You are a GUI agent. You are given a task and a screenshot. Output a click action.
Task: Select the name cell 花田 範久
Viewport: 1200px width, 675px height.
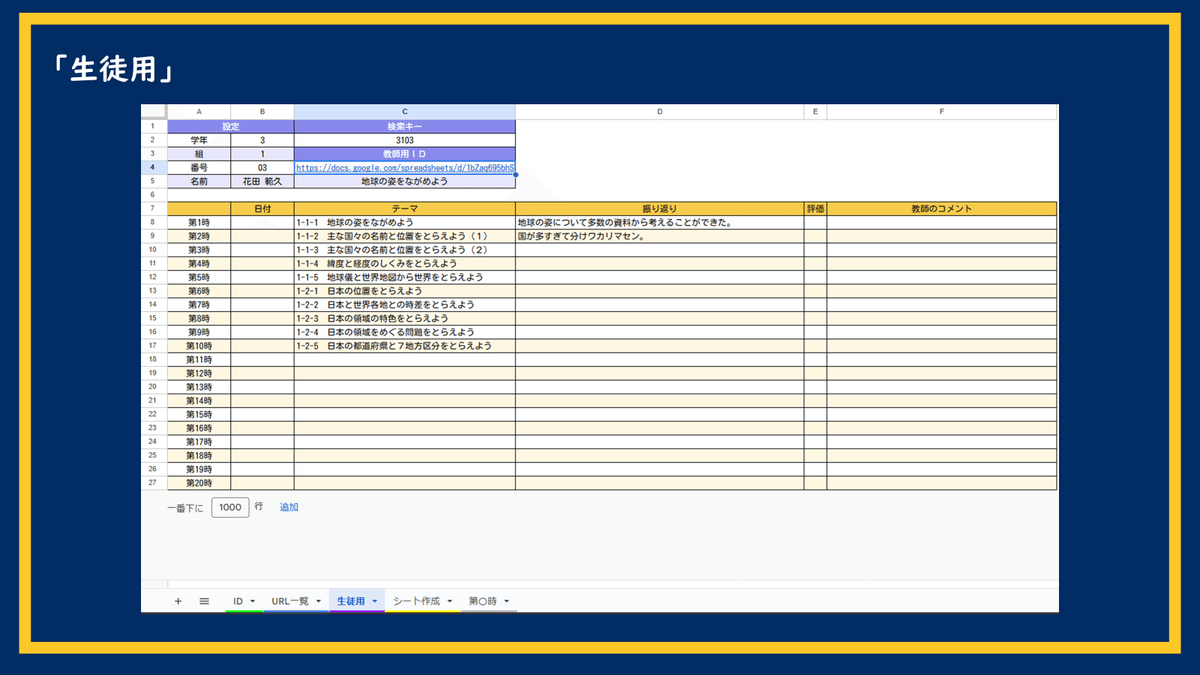[x=263, y=182]
